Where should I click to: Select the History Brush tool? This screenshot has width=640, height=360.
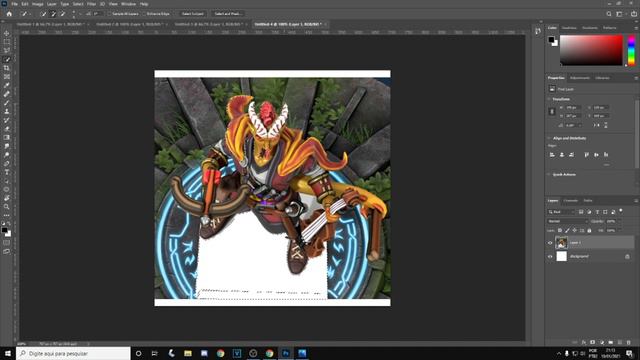(7, 120)
